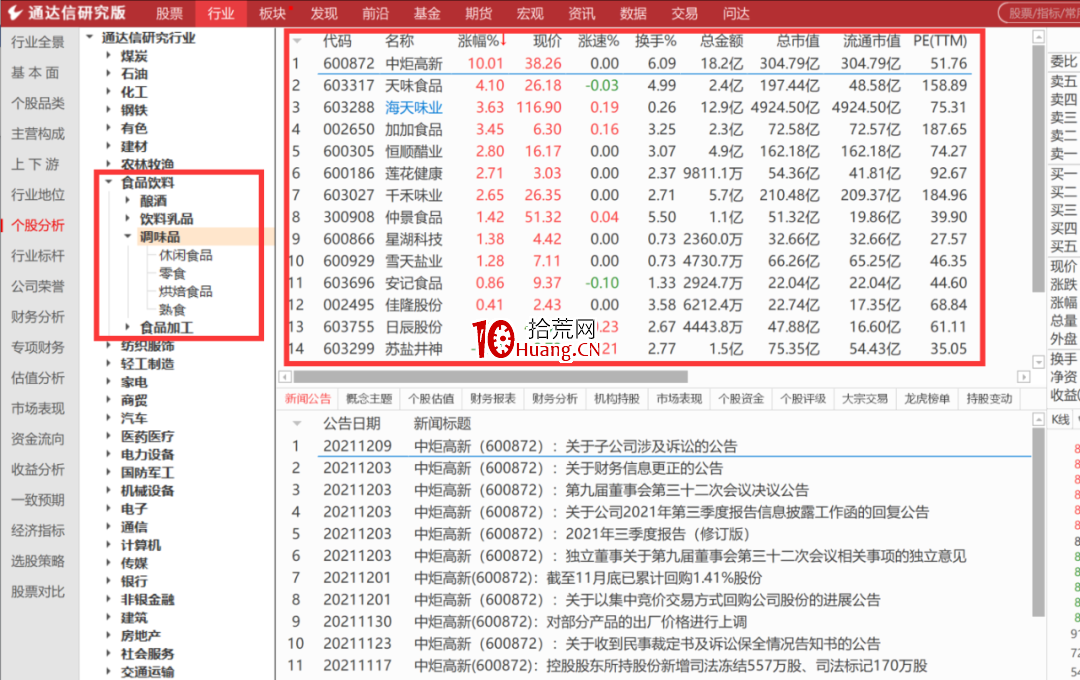Viewport: 1080px width, 680px height.
Task: Select 烘焙食品 in the industry tree
Action: tap(185, 291)
